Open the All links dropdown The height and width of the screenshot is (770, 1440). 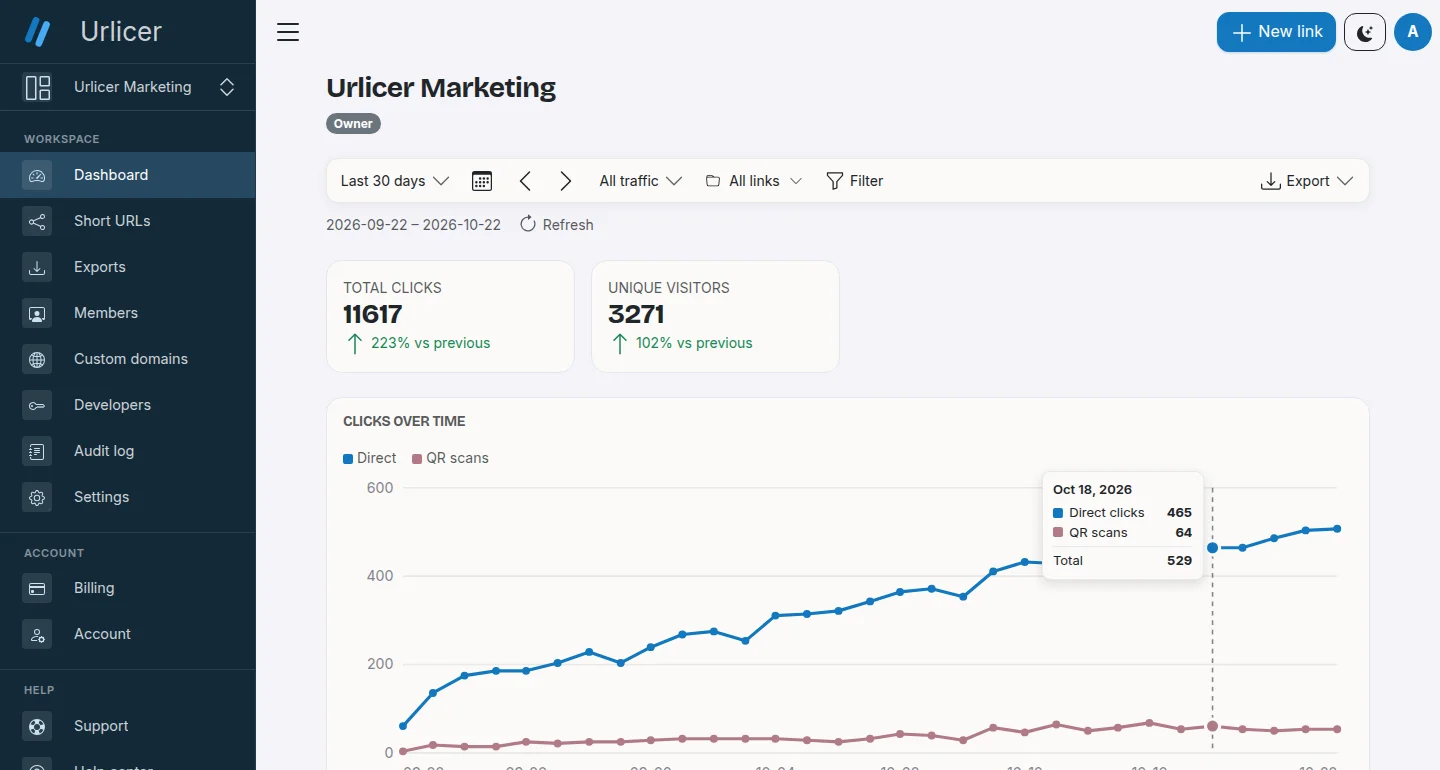[754, 181]
